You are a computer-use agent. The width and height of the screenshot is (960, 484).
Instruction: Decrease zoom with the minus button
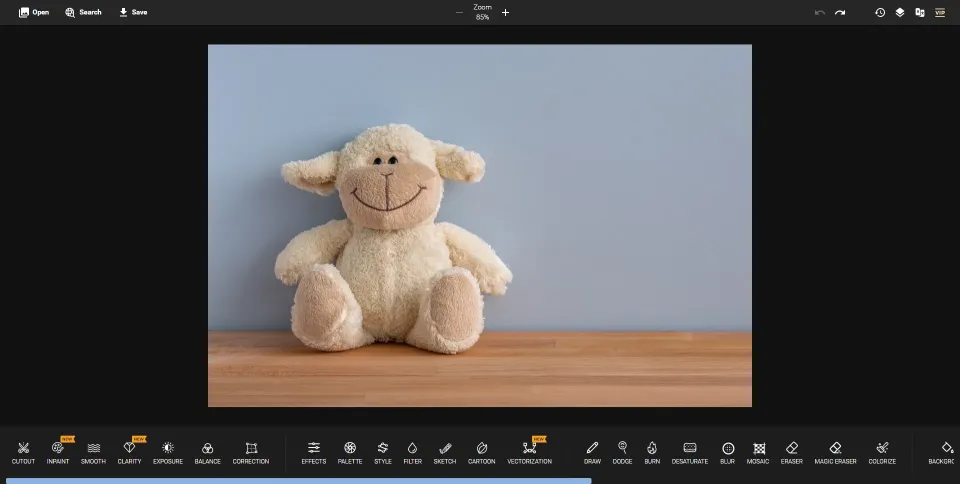(459, 12)
